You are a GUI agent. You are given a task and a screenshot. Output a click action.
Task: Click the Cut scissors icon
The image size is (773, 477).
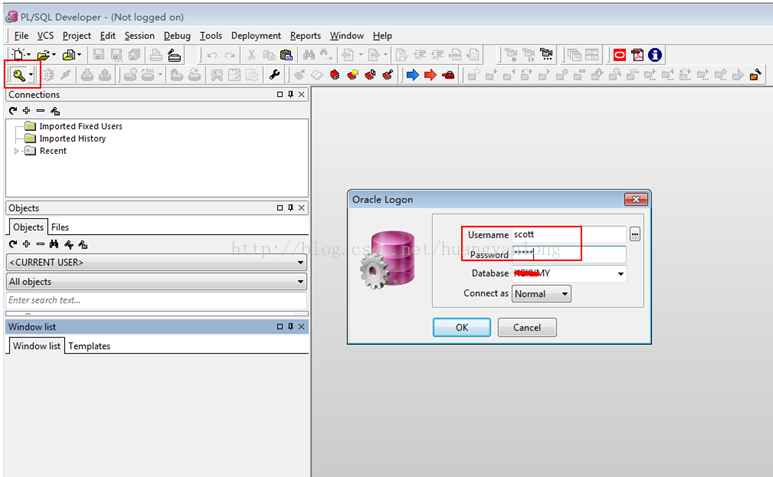251,55
